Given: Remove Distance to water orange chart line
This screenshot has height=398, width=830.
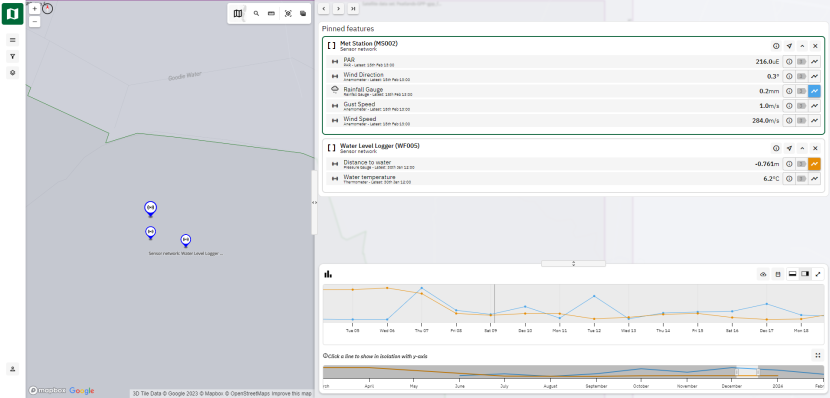Looking at the screenshot, I should (814, 164).
